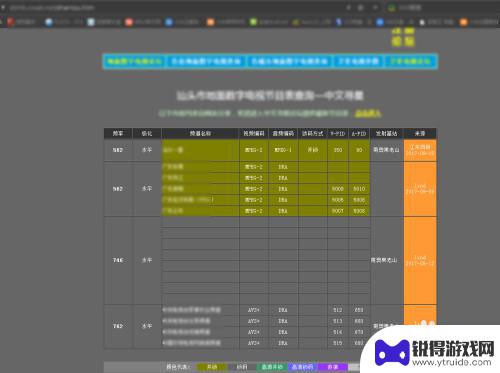The width and height of the screenshot is (500, 373).
Task: Click the 极化 column header
Action: point(147,133)
